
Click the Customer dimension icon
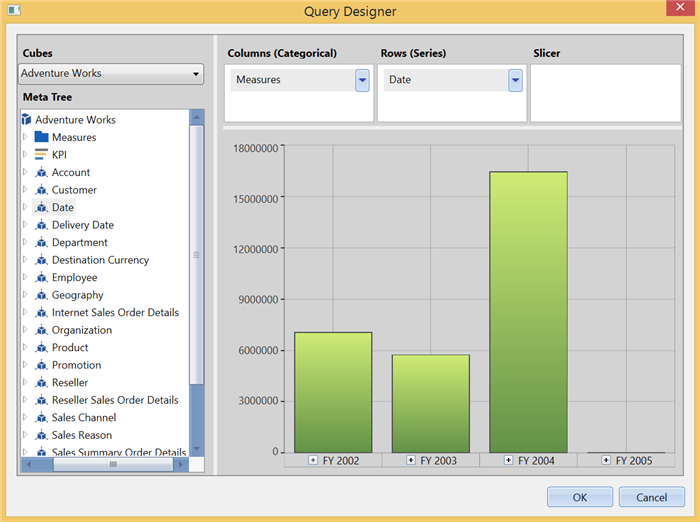tap(42, 190)
